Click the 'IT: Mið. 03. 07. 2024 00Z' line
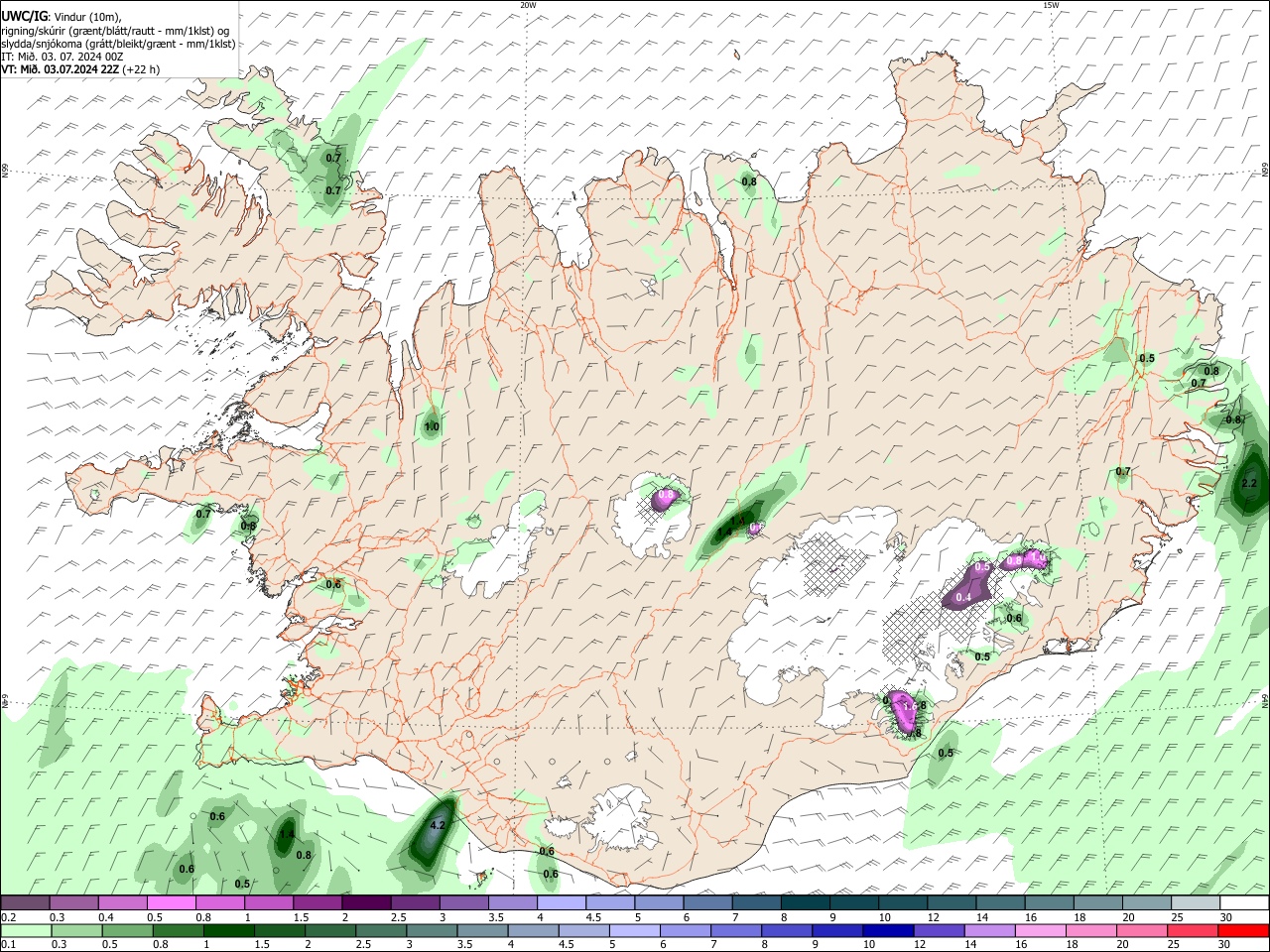The image size is (1270, 952). tap(62, 57)
